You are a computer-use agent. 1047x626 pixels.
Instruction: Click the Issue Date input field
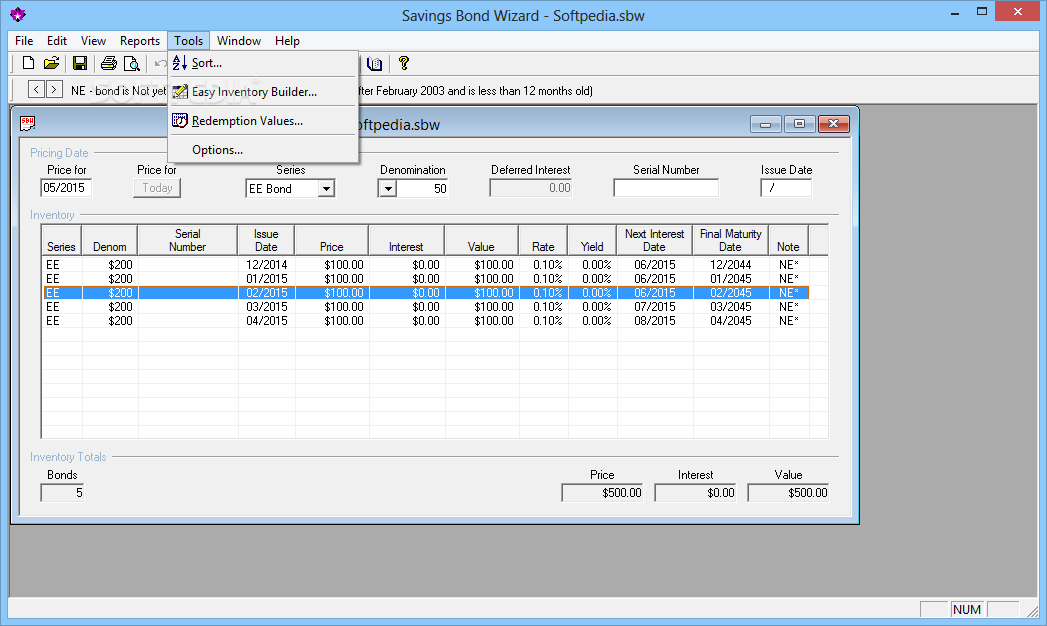tap(786, 188)
